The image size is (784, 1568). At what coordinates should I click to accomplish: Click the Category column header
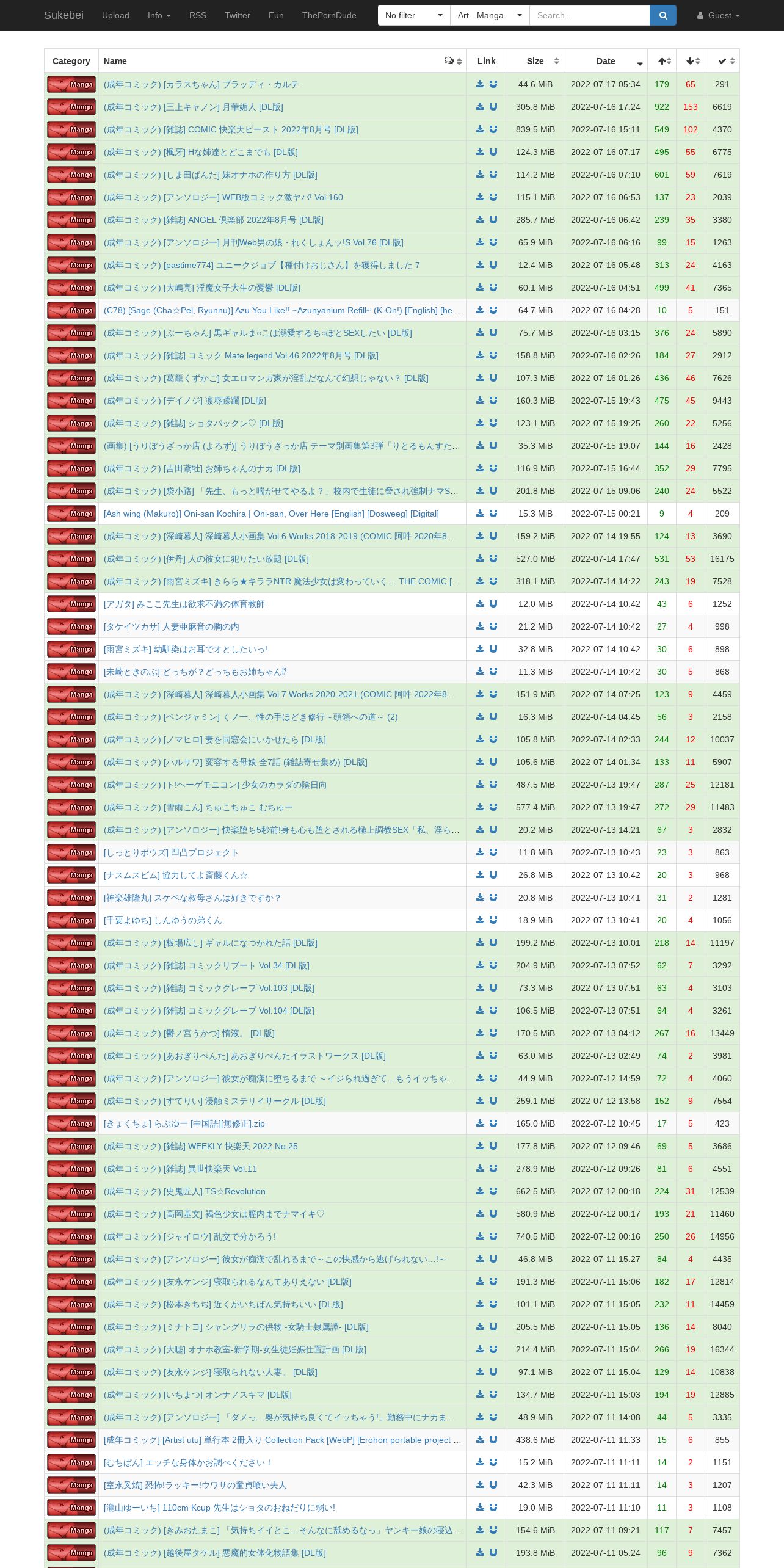tap(71, 61)
